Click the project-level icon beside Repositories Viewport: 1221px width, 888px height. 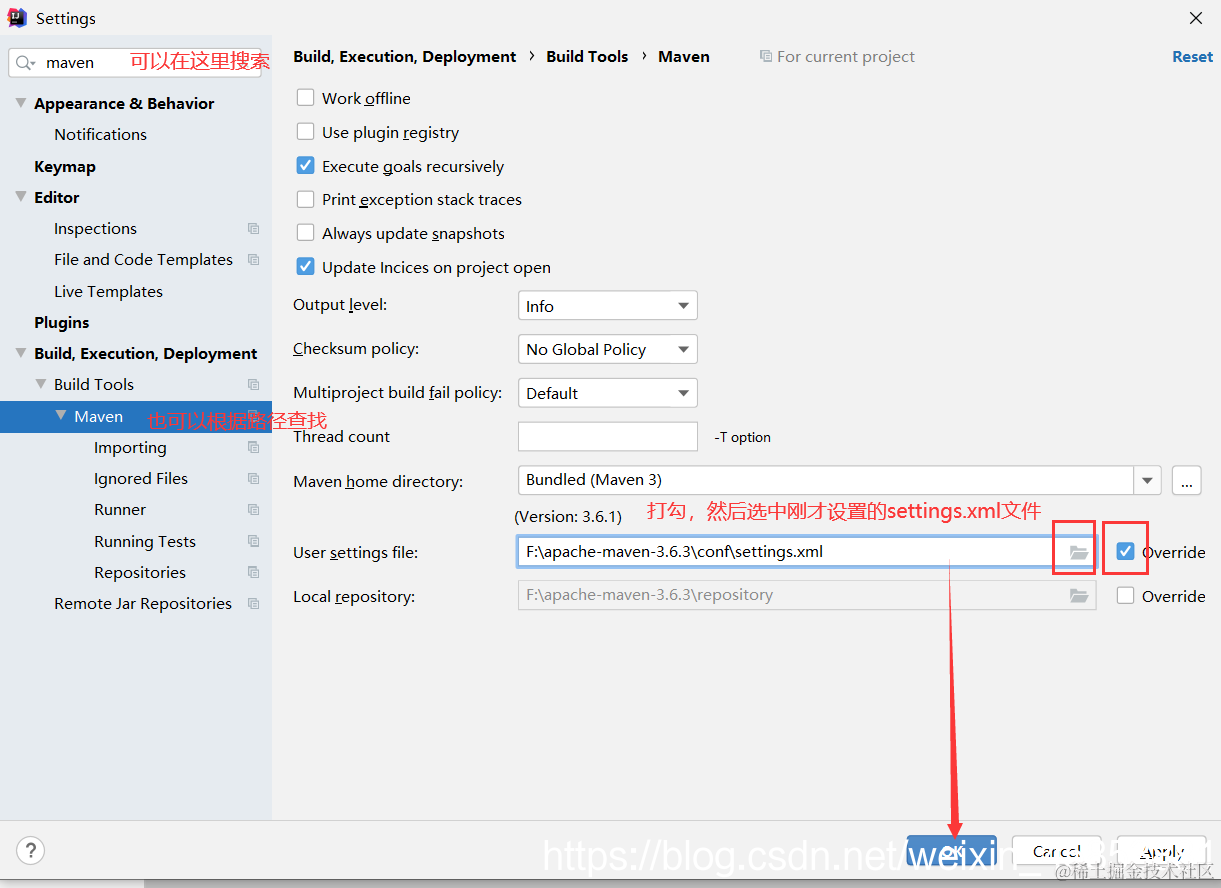coord(253,573)
